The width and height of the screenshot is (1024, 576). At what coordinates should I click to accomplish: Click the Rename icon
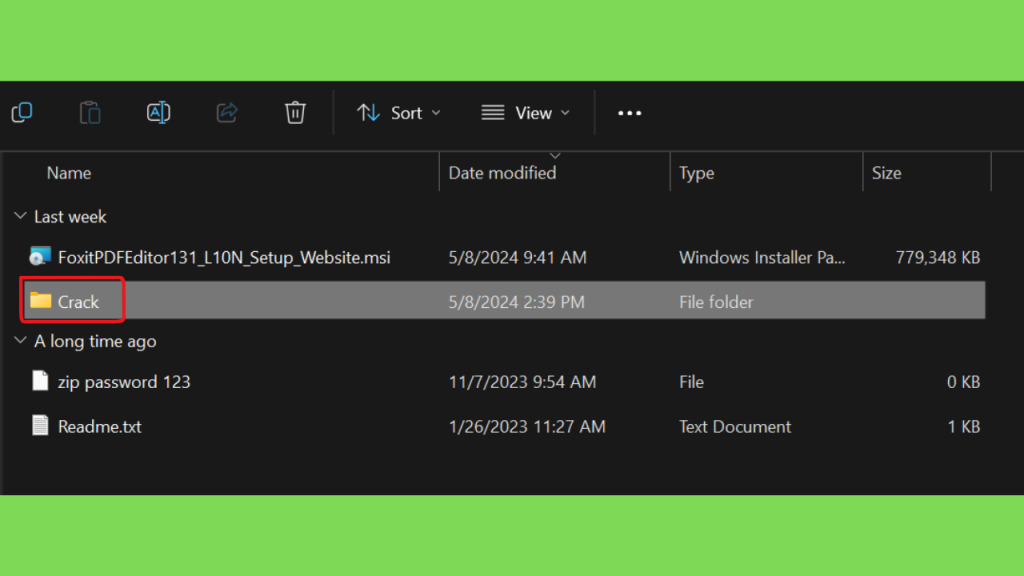pyautogui.click(x=159, y=112)
